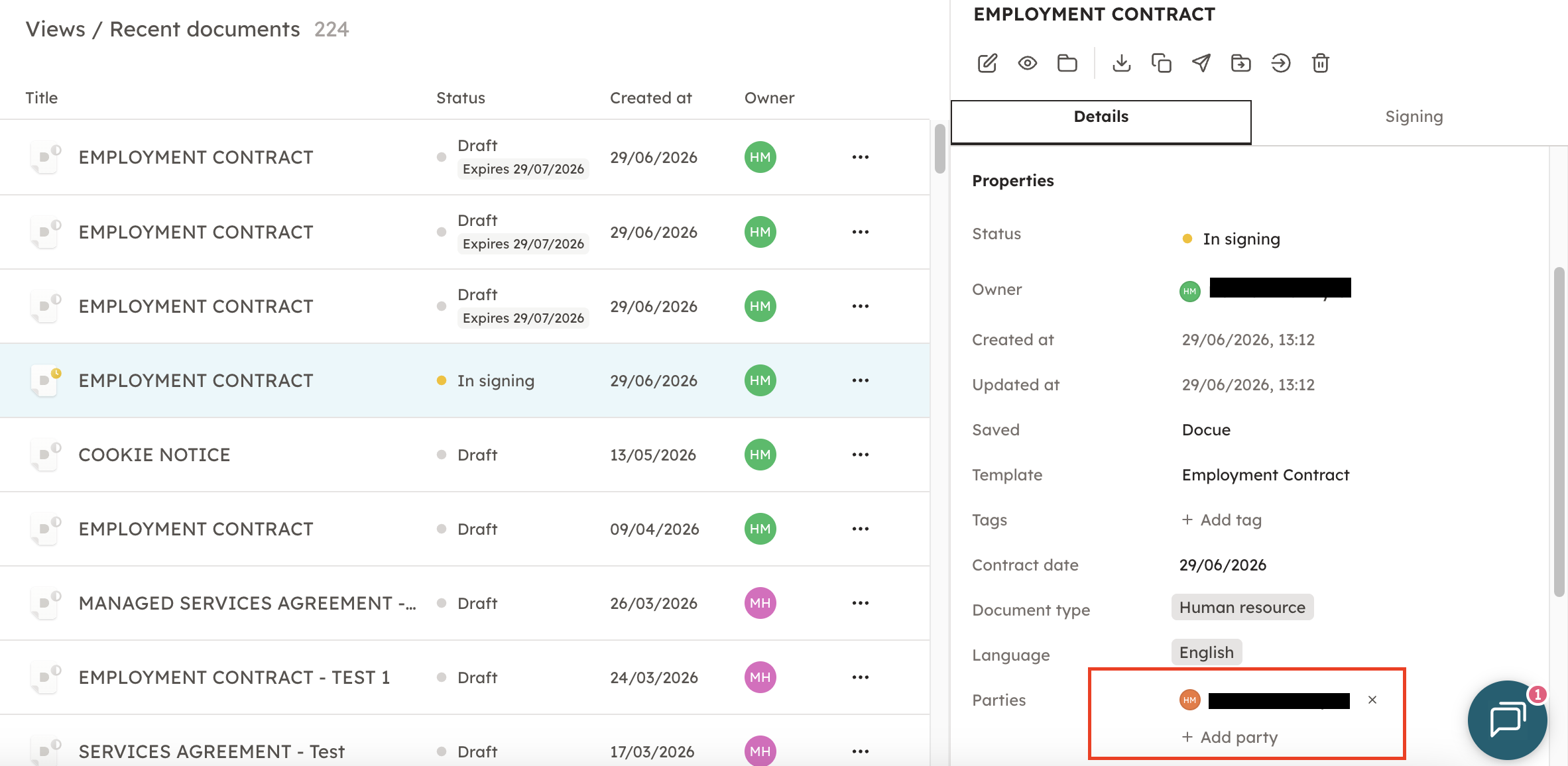Click owner avatar in EMPLOYMENT CONTRACT - TEST 1 row

pyautogui.click(x=760, y=677)
